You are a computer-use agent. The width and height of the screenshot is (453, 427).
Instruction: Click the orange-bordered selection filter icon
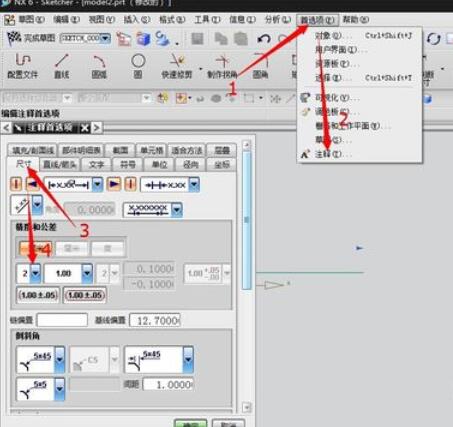181,98
